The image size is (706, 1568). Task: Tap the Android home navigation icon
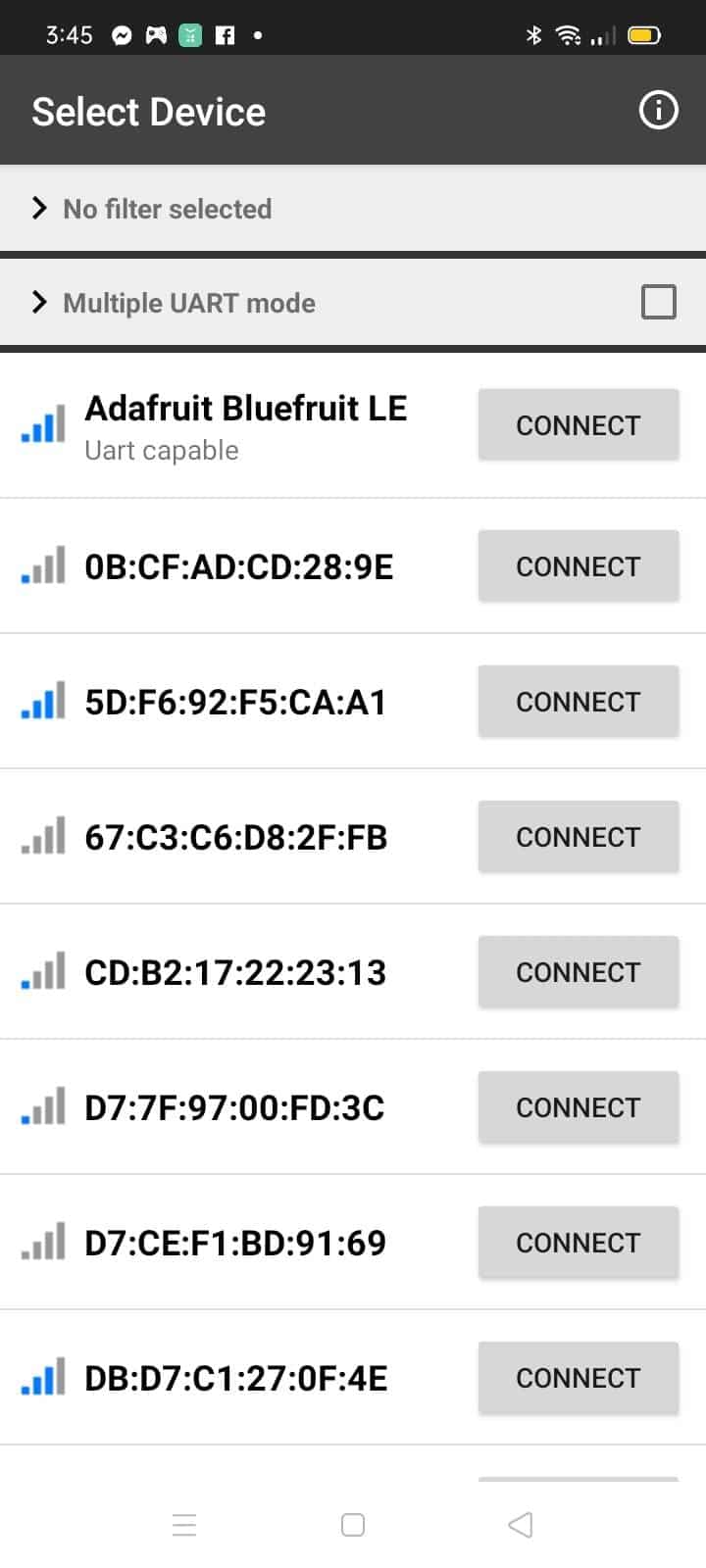coord(353,1525)
